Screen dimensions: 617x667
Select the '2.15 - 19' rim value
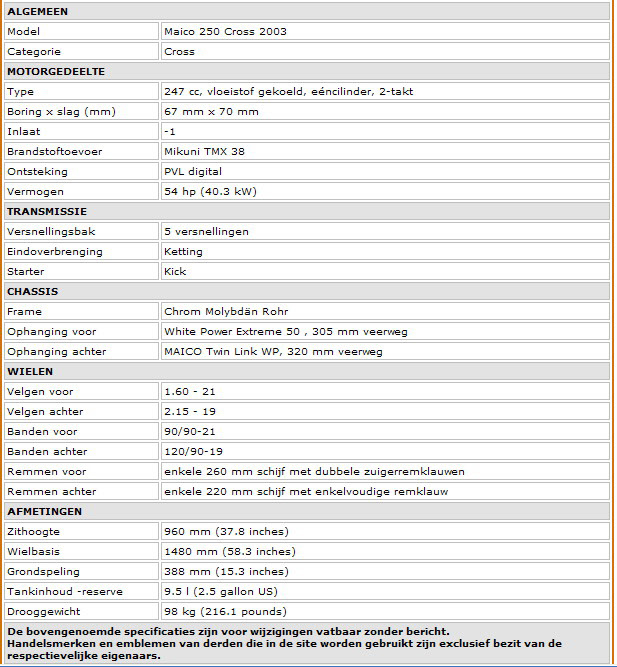(x=190, y=411)
